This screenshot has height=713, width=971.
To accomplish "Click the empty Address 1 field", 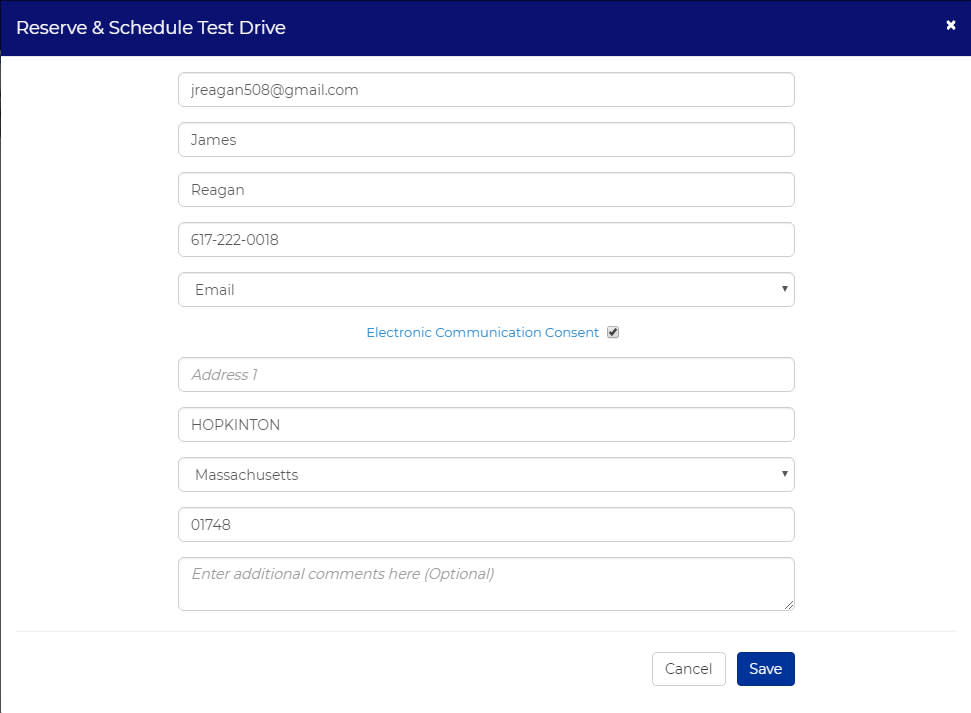I will click(486, 375).
